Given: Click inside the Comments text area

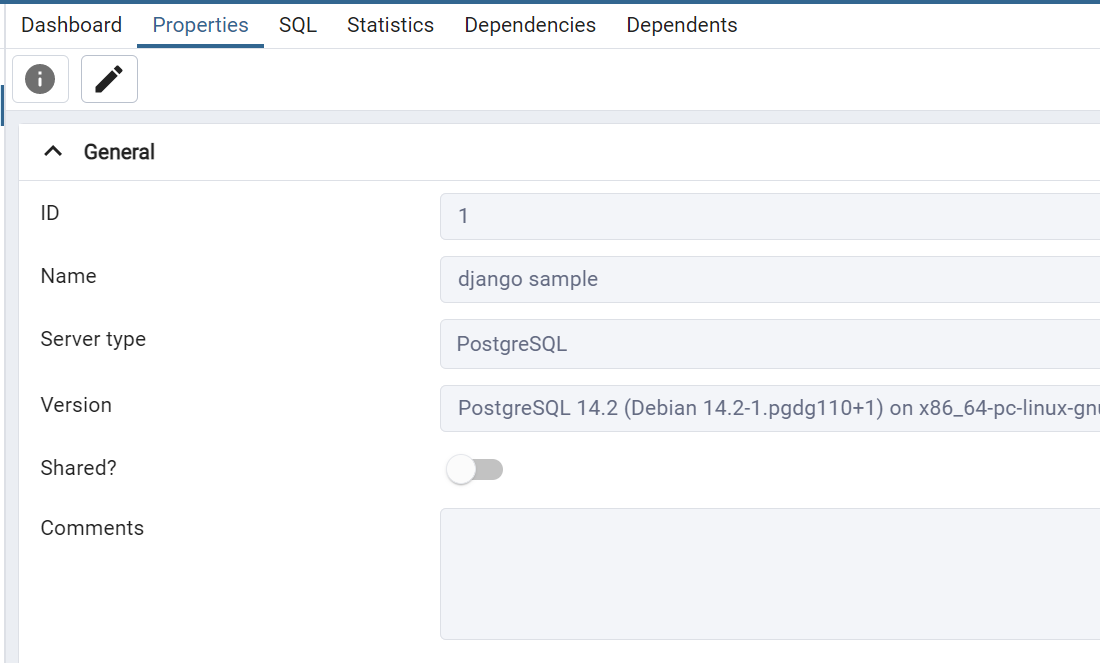Looking at the screenshot, I should click(x=770, y=574).
